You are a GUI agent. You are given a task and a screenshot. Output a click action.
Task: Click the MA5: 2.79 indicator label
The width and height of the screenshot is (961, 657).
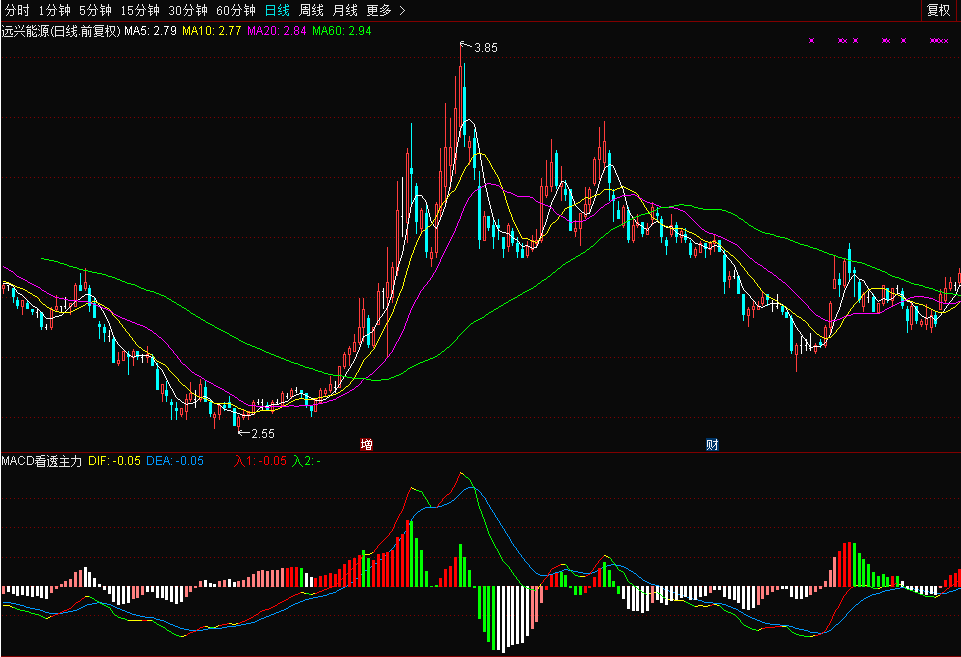[x=150, y=31]
